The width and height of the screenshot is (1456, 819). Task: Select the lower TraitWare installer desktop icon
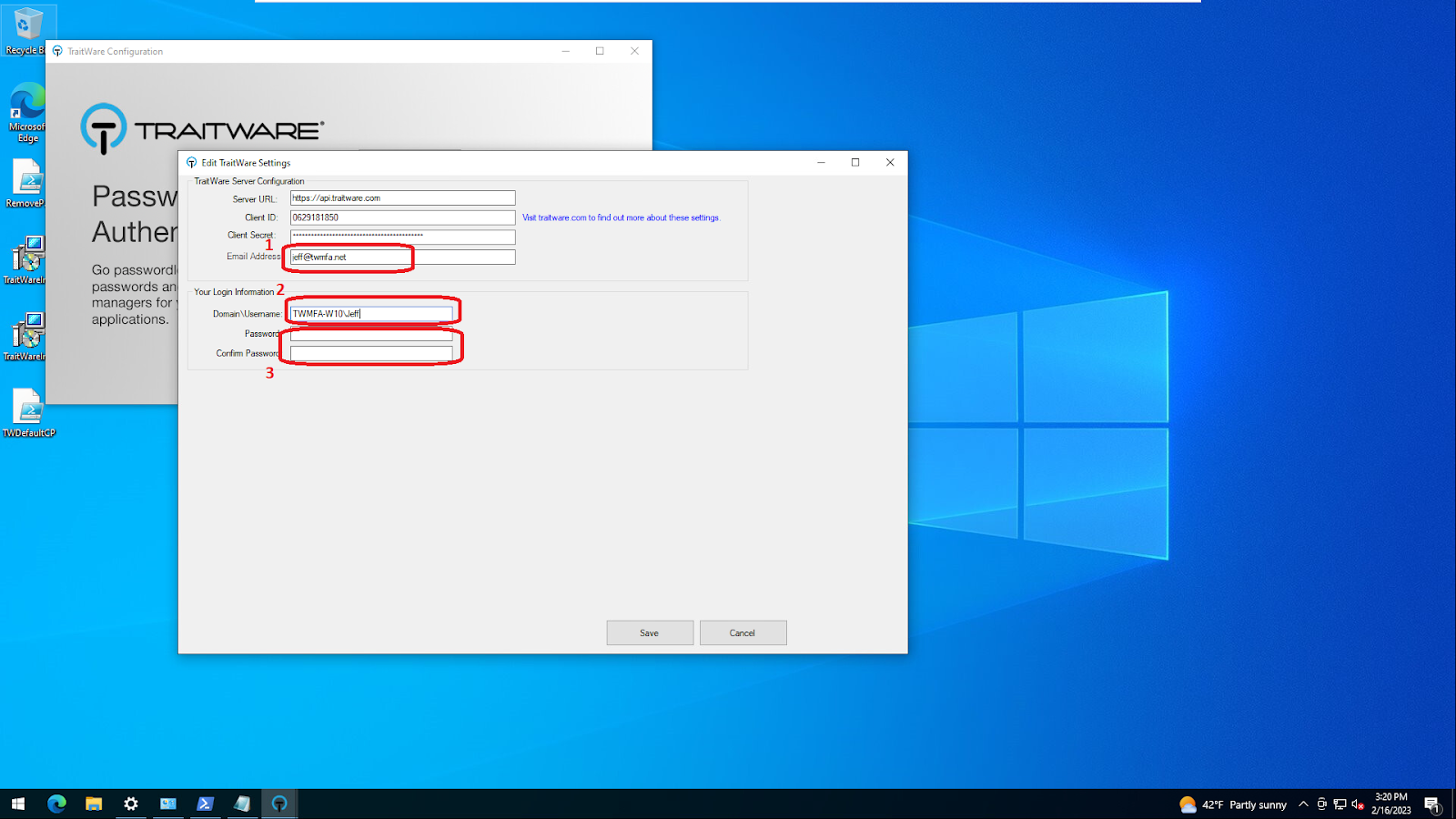(x=26, y=337)
